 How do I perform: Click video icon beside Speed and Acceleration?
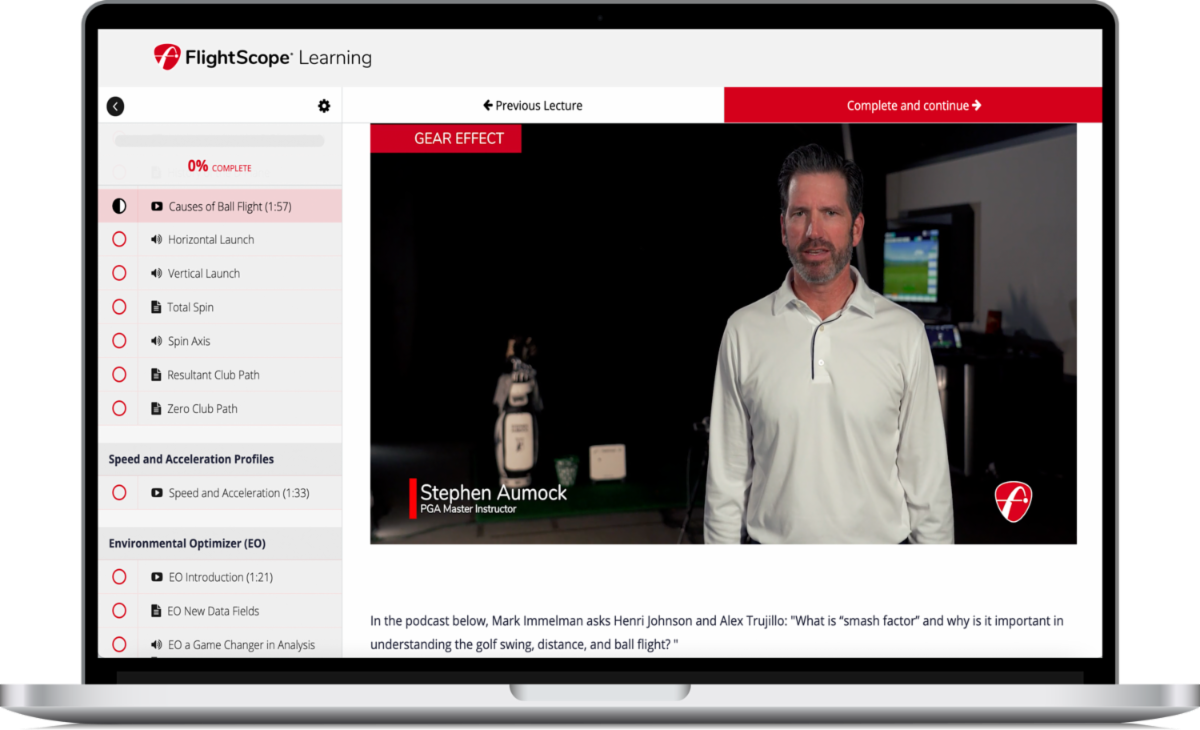(157, 493)
